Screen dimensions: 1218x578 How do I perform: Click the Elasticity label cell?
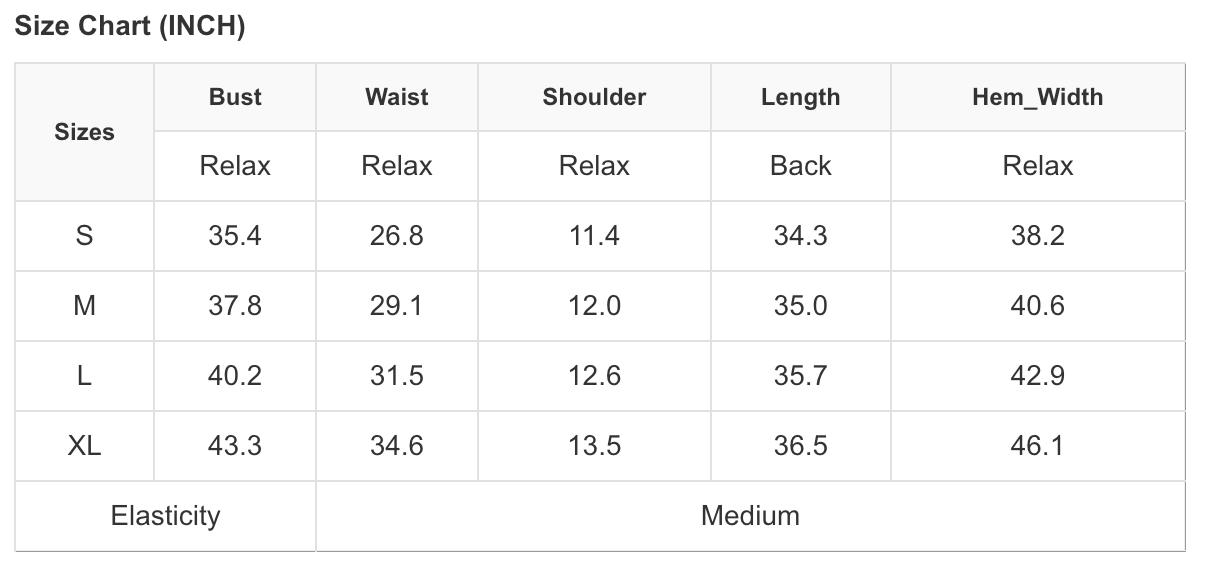pyautogui.click(x=165, y=516)
